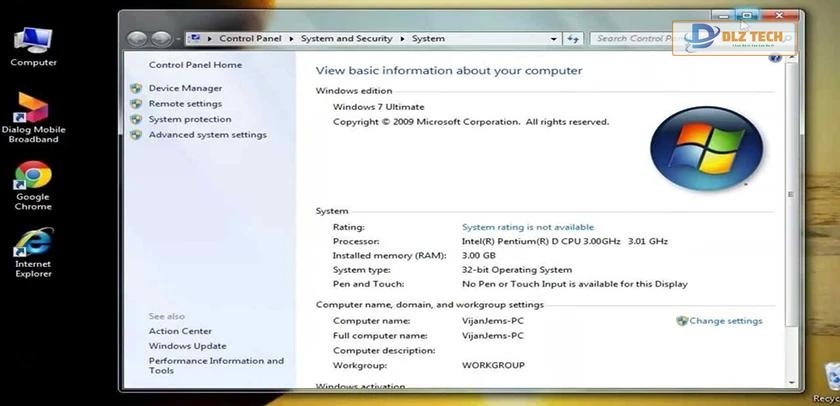Screen dimensions: 840x406
Task: Open Remote settings link
Action: [185, 104]
